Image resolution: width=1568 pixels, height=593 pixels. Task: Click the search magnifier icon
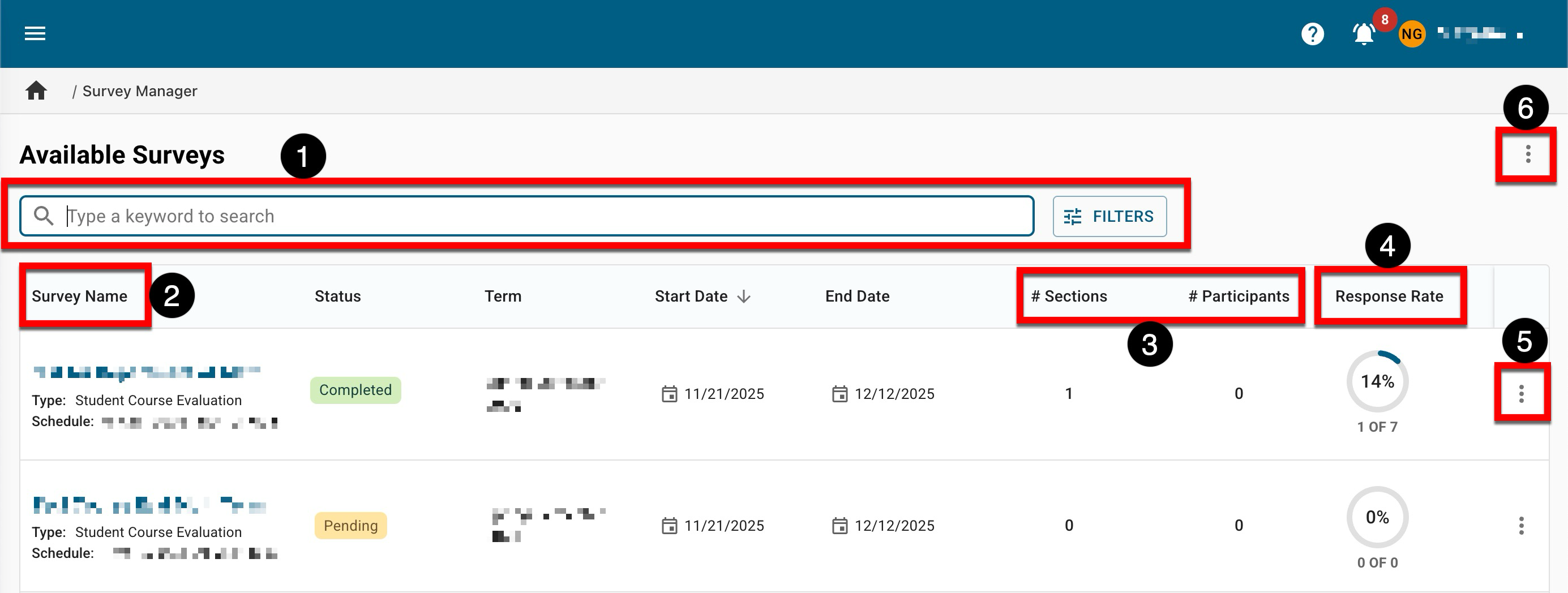[43, 216]
